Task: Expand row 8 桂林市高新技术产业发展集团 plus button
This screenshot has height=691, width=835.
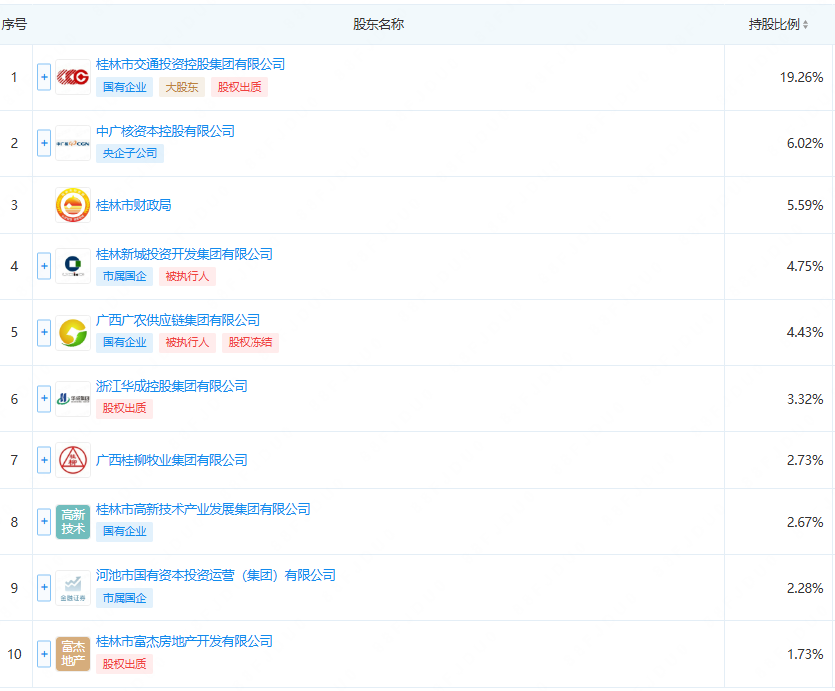Action: (44, 522)
